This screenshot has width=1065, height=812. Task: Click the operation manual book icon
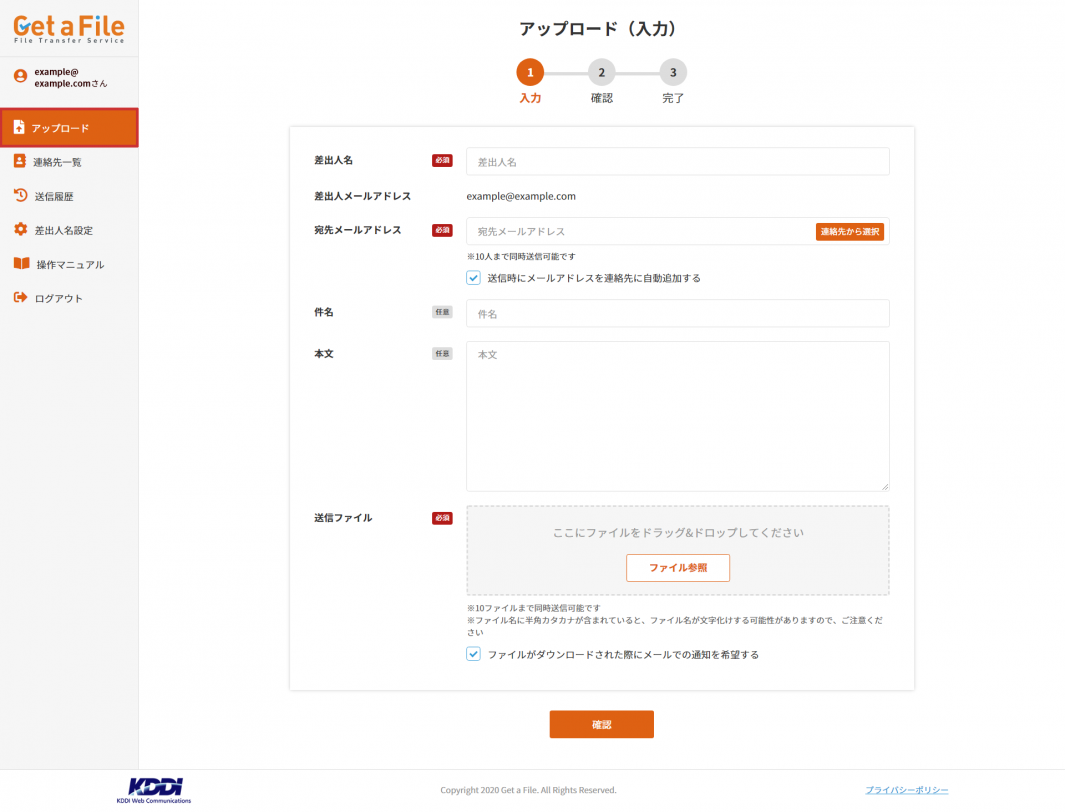[21, 264]
